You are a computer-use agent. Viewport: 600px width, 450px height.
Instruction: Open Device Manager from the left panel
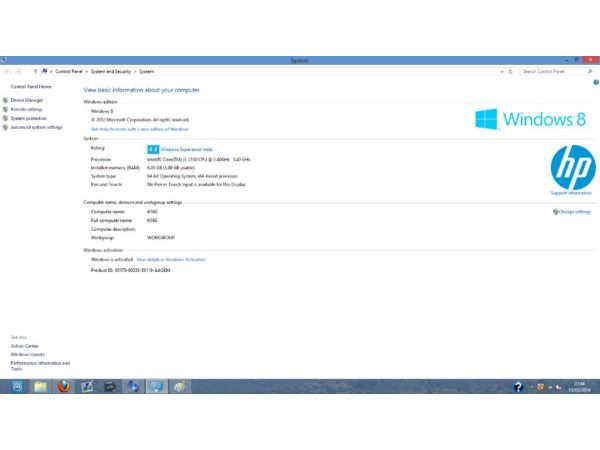click(x=27, y=101)
